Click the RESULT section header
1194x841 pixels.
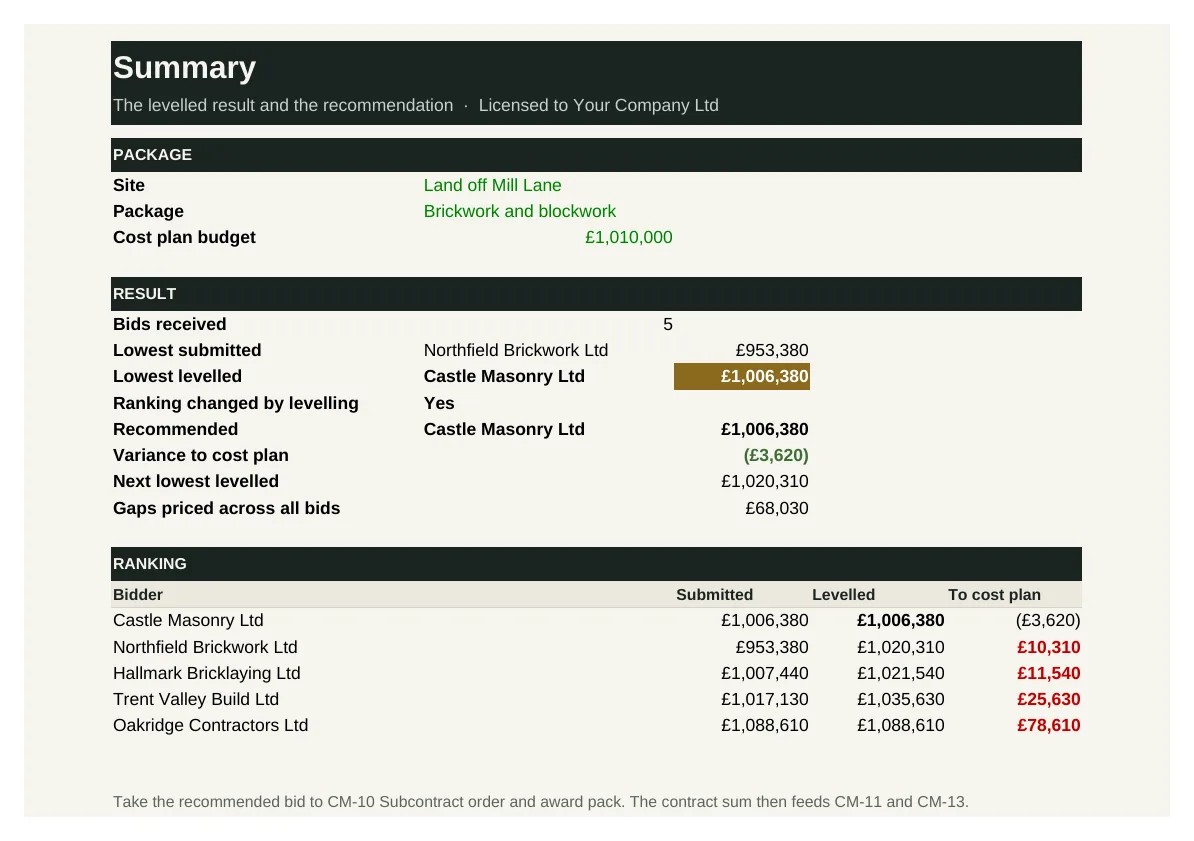(x=596, y=294)
